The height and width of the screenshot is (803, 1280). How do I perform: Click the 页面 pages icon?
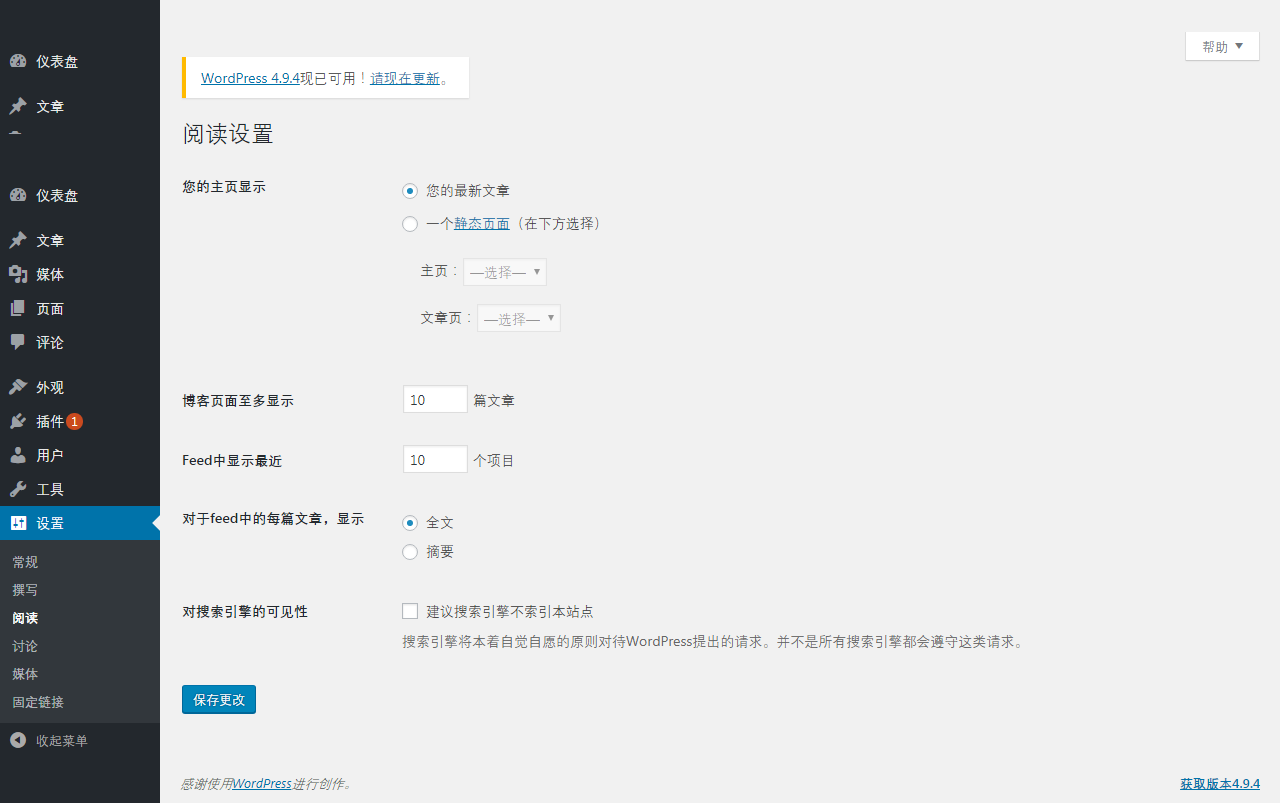point(18,308)
